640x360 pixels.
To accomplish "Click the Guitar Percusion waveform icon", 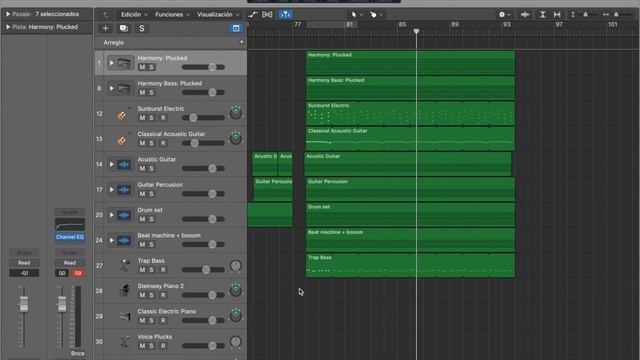I will tap(124, 190).
